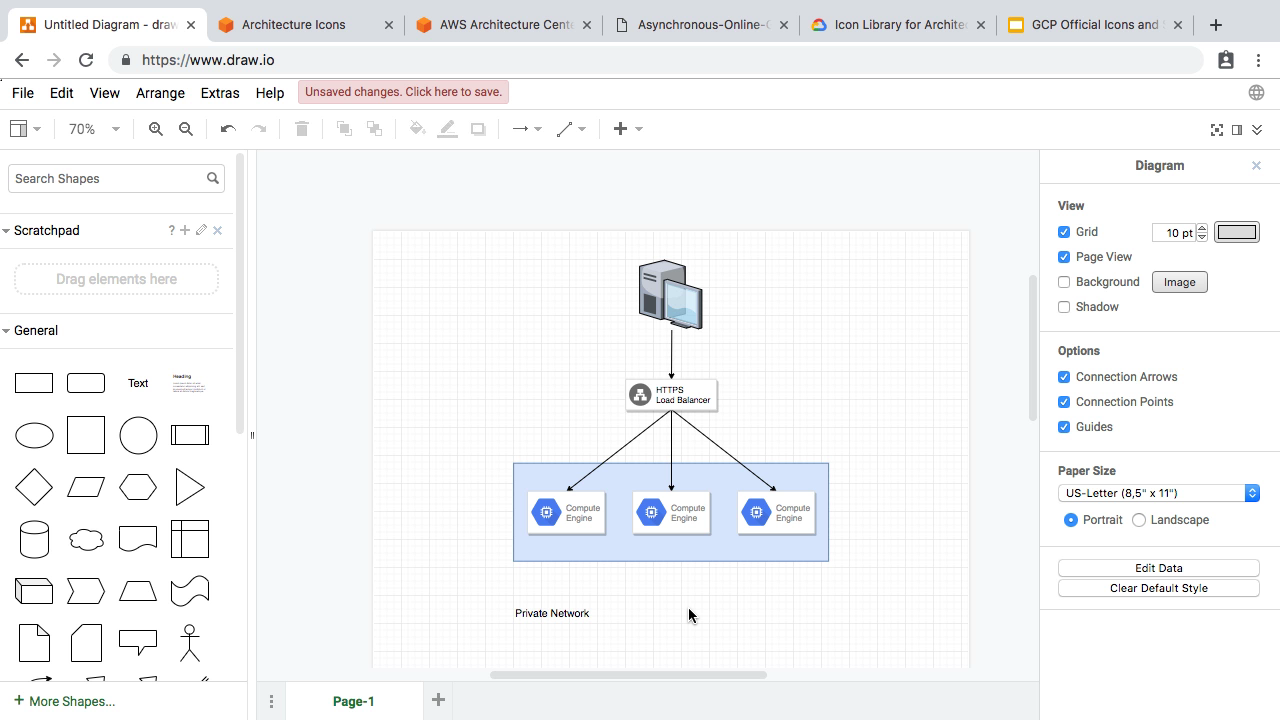The height and width of the screenshot is (720, 1280).
Task: Open the Help menu
Action: pyautogui.click(x=270, y=92)
